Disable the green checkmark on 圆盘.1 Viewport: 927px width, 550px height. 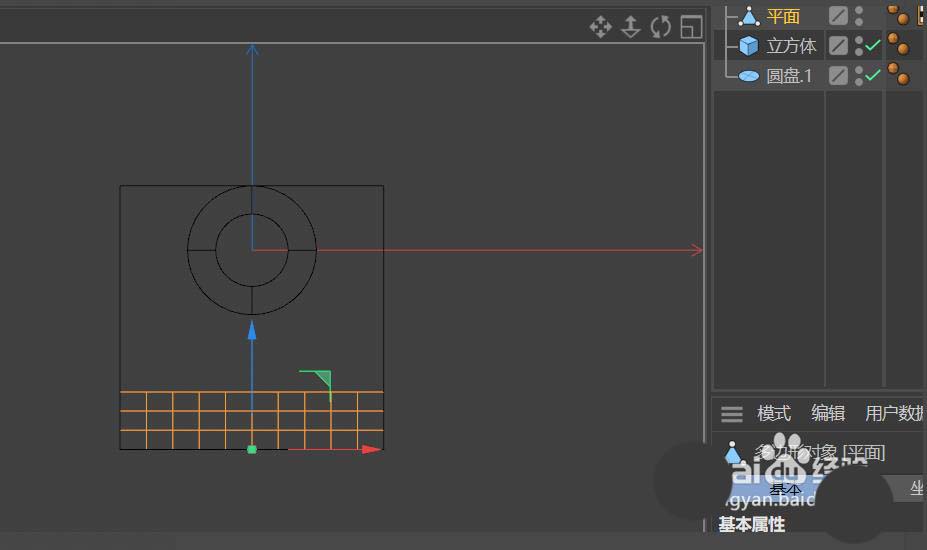[x=873, y=76]
